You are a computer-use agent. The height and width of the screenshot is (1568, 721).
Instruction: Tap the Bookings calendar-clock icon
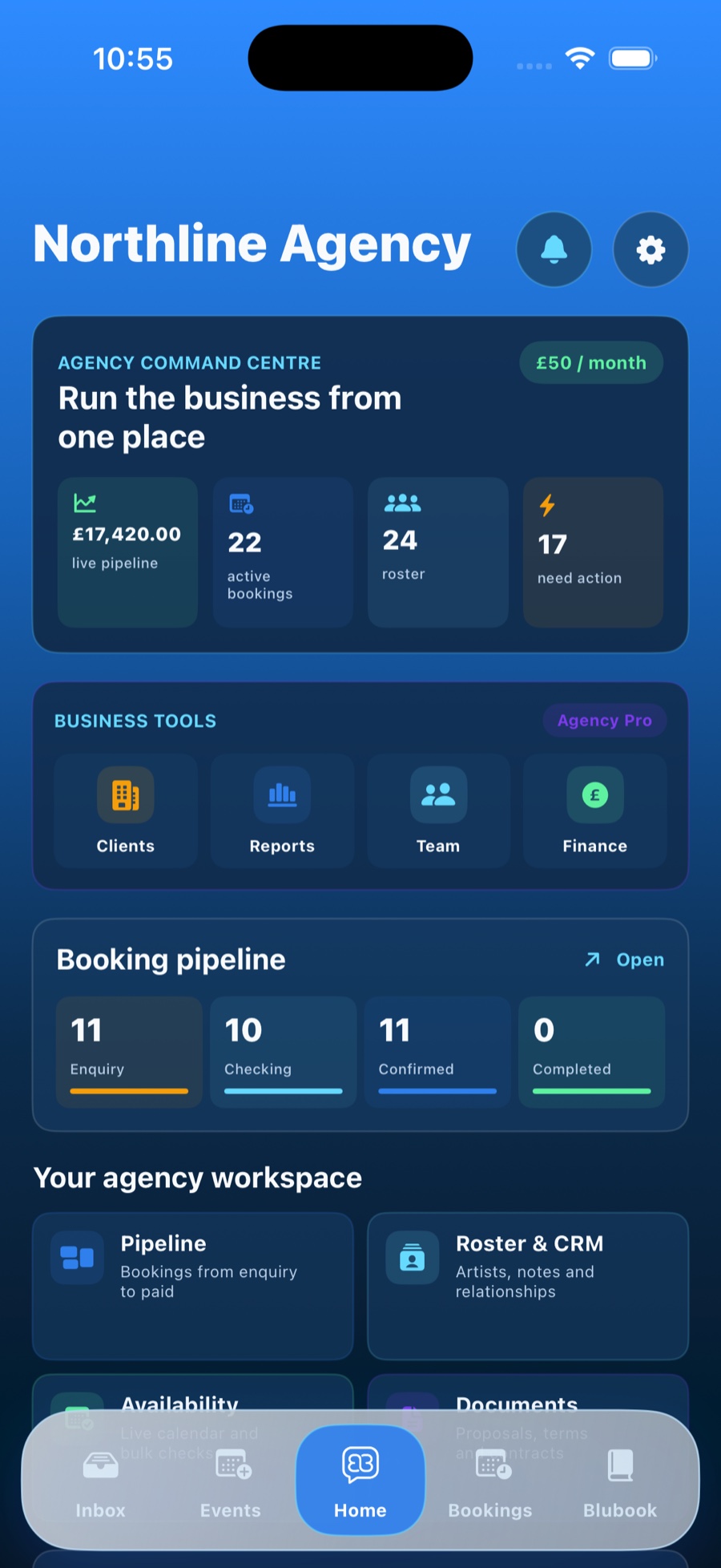(493, 1465)
